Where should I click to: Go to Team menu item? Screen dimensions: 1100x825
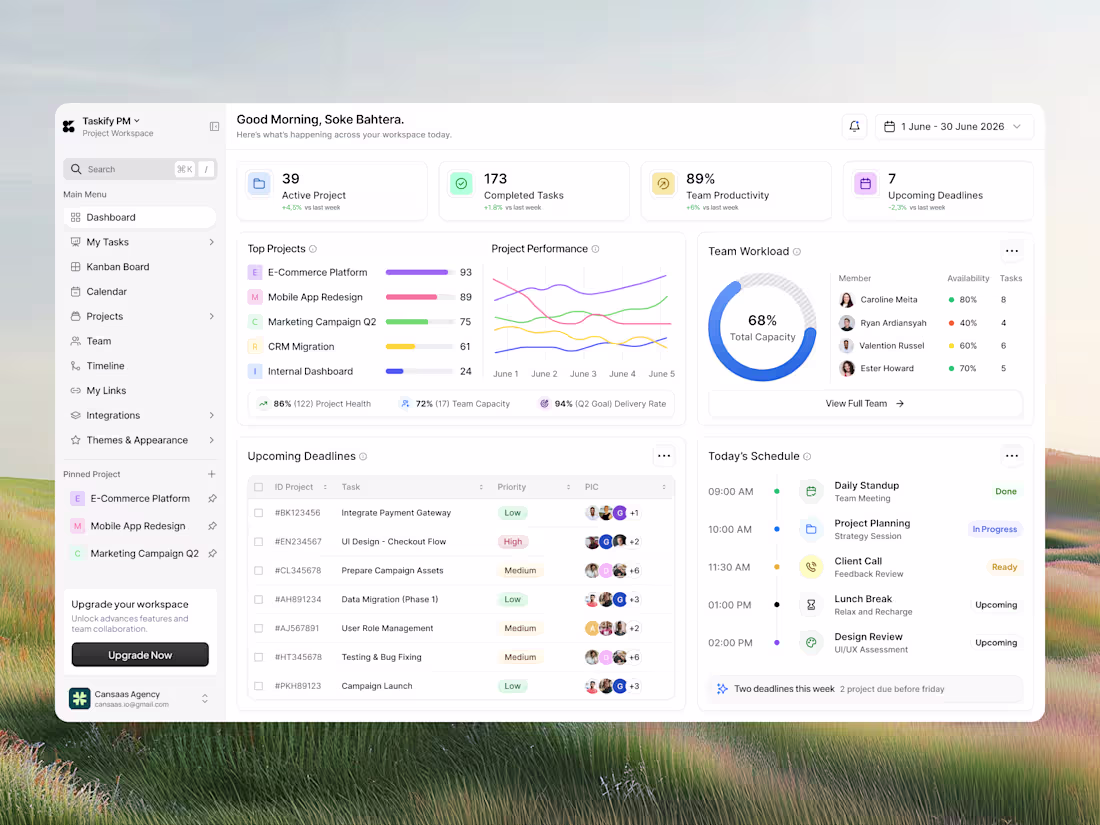(x=140, y=341)
